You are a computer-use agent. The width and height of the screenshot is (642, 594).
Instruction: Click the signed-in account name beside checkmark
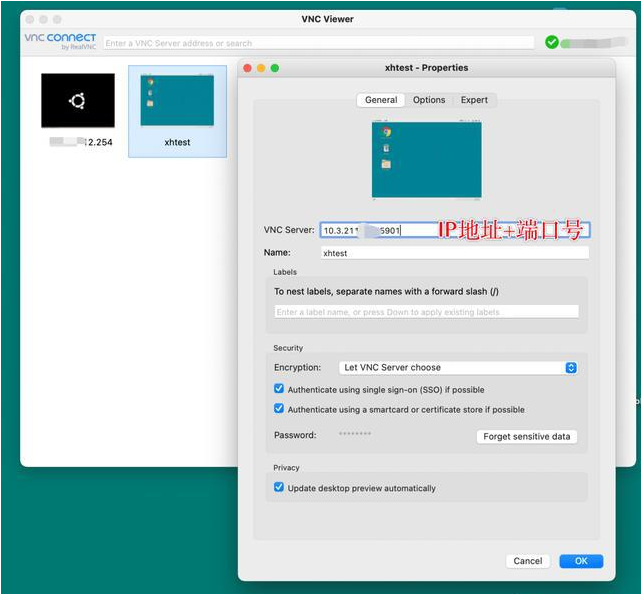pos(594,42)
